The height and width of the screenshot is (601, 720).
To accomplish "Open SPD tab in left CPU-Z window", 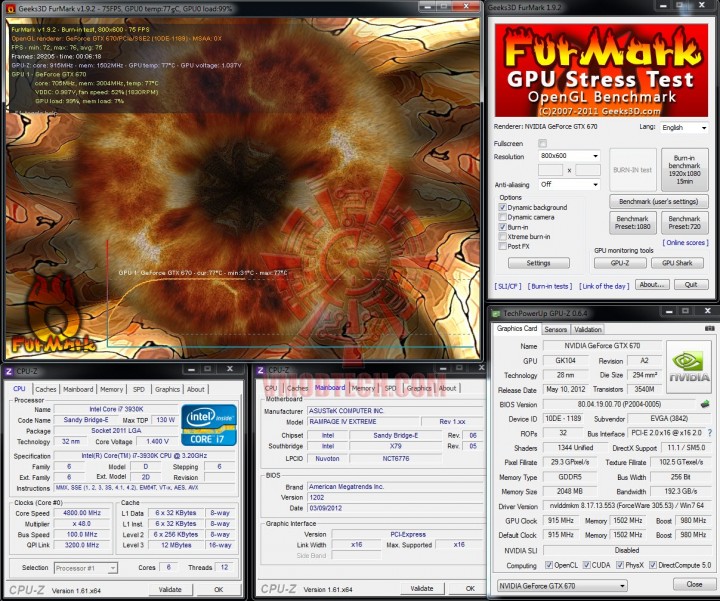I will pyautogui.click(x=139, y=389).
